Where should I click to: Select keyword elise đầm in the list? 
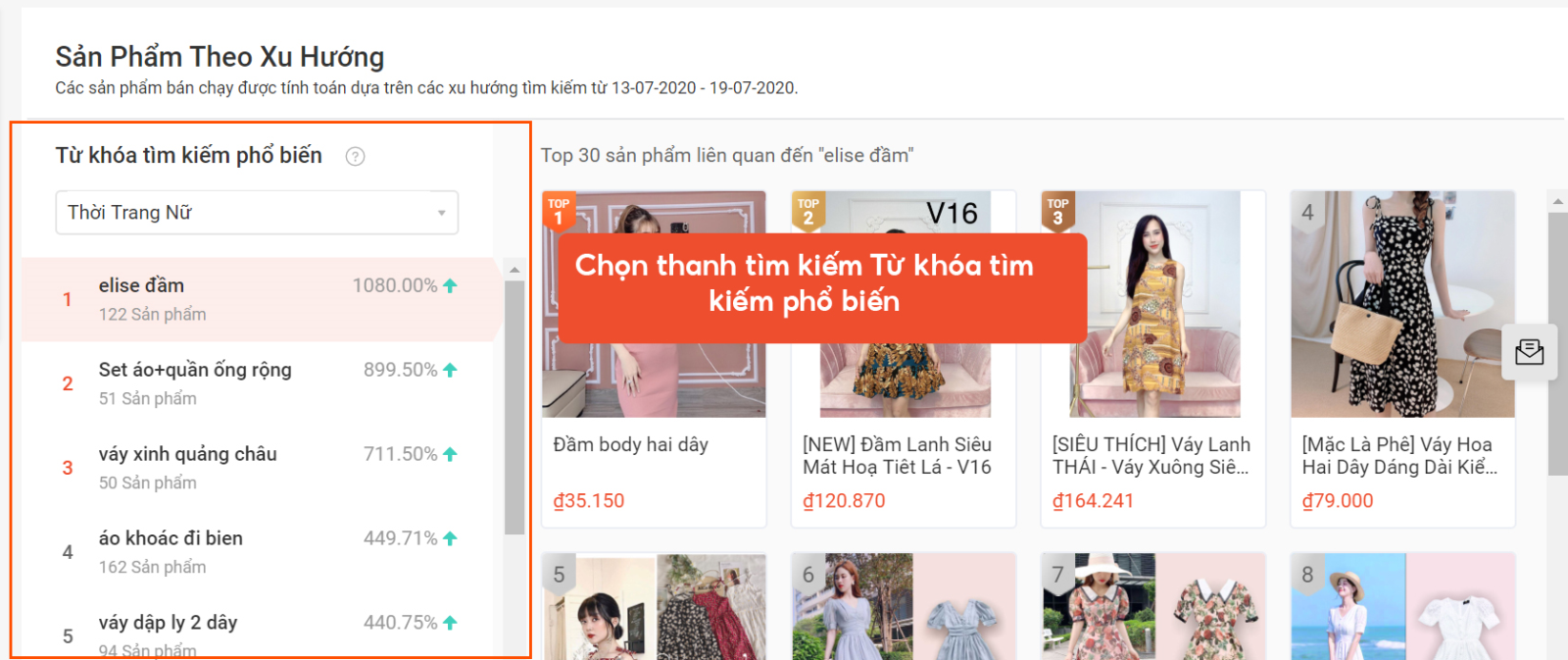(x=141, y=285)
